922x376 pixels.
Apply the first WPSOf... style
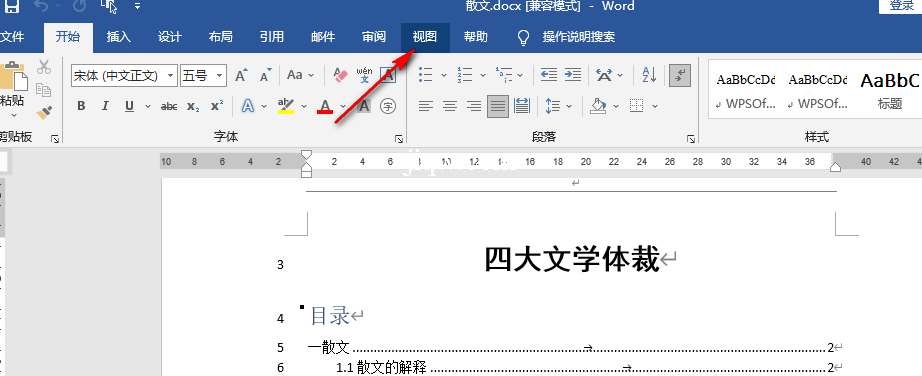(746, 90)
